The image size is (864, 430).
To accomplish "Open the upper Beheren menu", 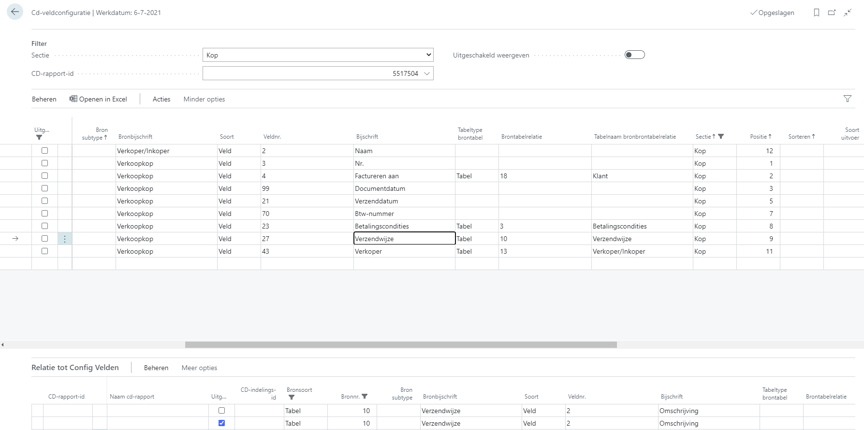I will (x=44, y=99).
